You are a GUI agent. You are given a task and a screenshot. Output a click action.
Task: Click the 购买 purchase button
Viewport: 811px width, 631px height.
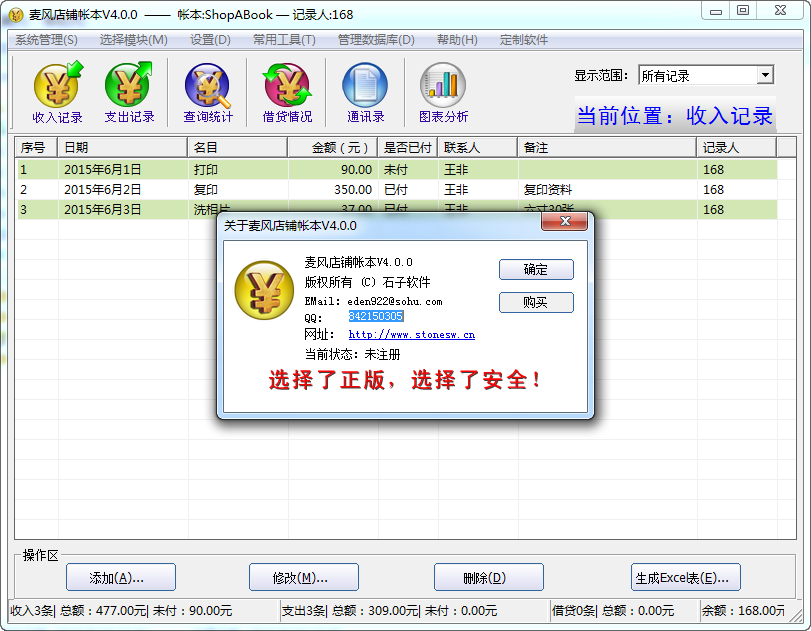536,302
